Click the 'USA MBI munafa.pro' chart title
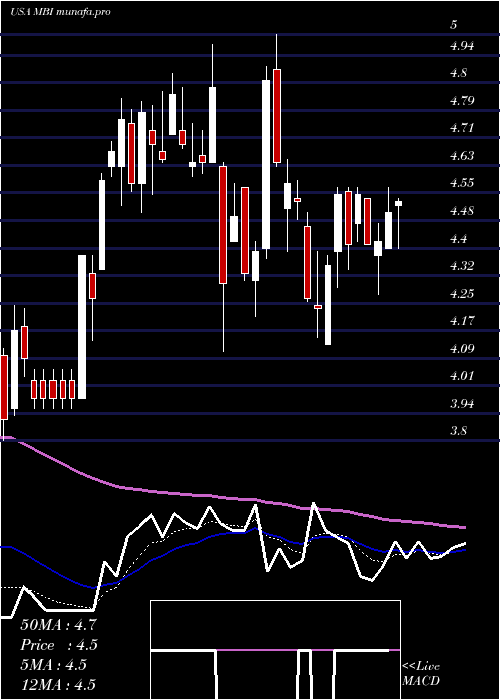This screenshot has height=700, width=500. [x=60, y=12]
